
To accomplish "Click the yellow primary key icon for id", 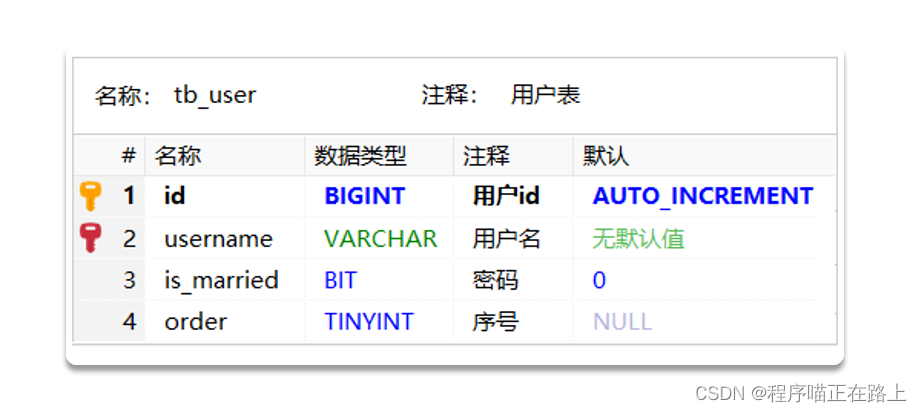I will pos(91,196).
